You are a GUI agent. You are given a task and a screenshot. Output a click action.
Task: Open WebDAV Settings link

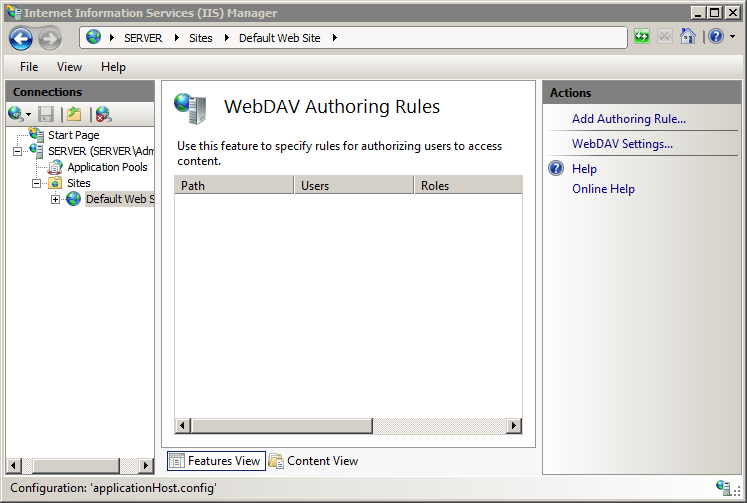pyautogui.click(x=622, y=143)
